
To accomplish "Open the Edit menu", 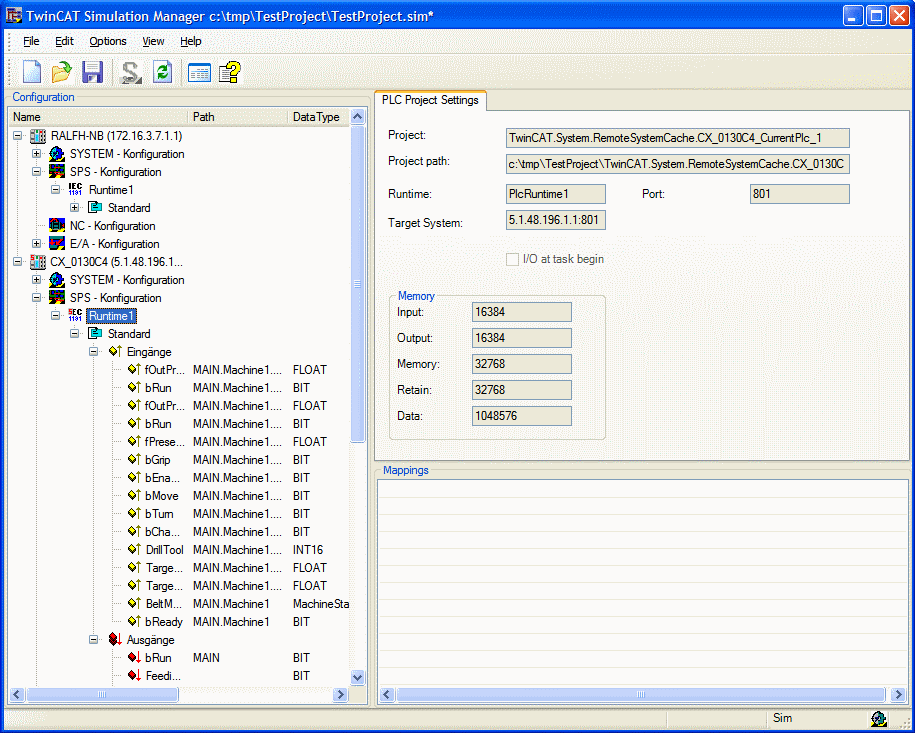I will [x=64, y=41].
